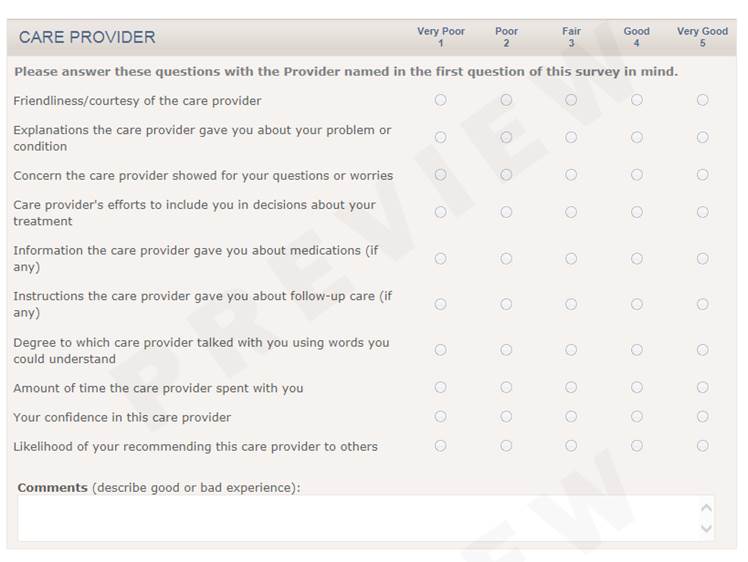Choose Very Good for words you could understand
The image size is (748, 562).
(x=702, y=350)
